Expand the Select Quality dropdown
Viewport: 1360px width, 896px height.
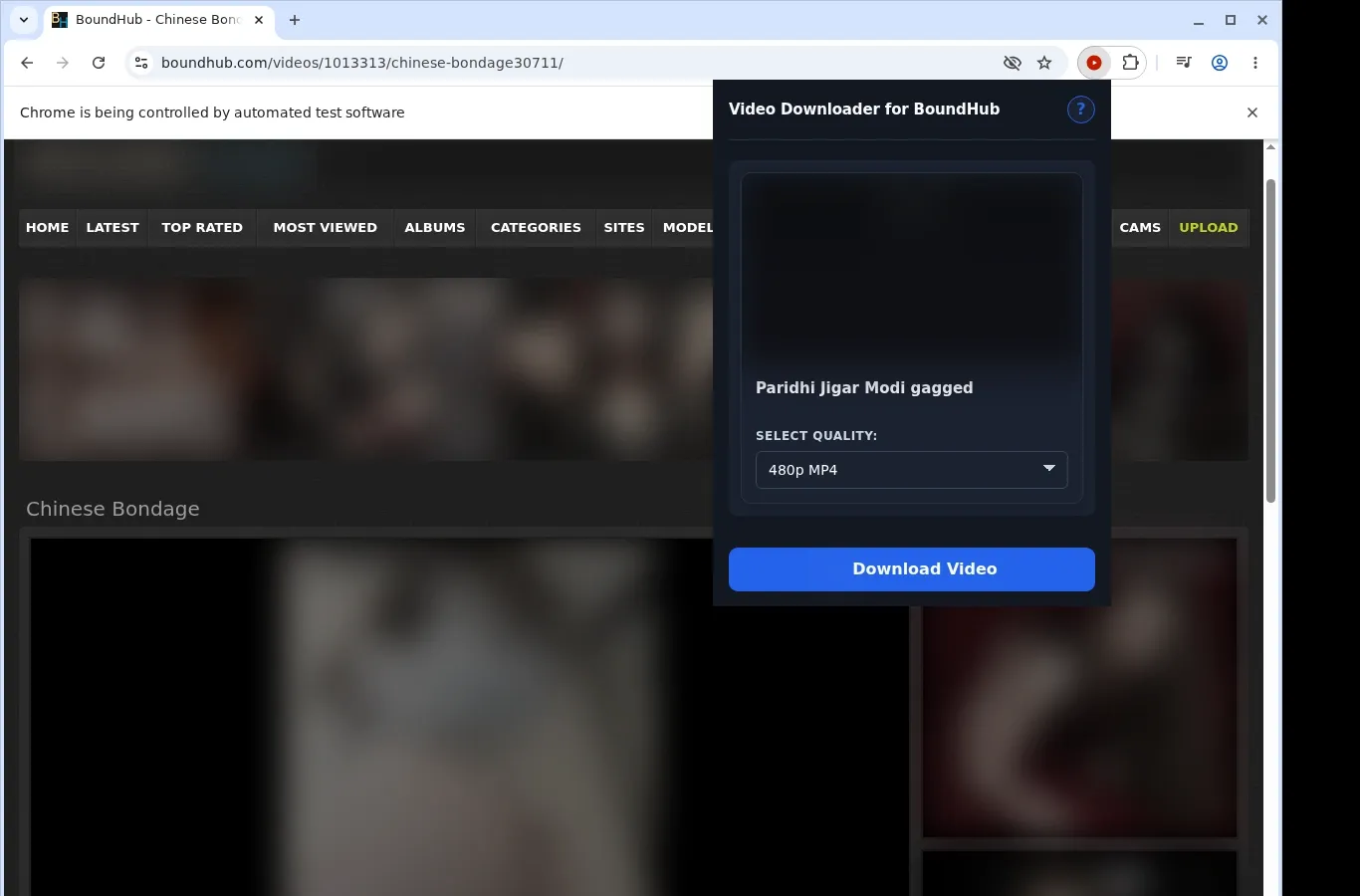(912, 470)
